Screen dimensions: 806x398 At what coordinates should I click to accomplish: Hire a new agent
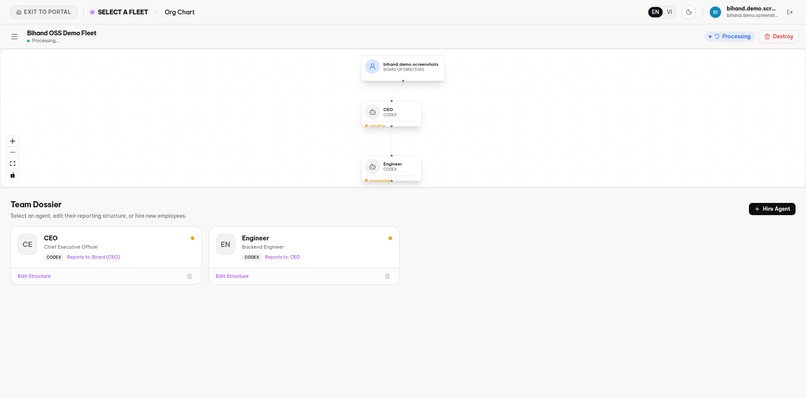(772, 209)
